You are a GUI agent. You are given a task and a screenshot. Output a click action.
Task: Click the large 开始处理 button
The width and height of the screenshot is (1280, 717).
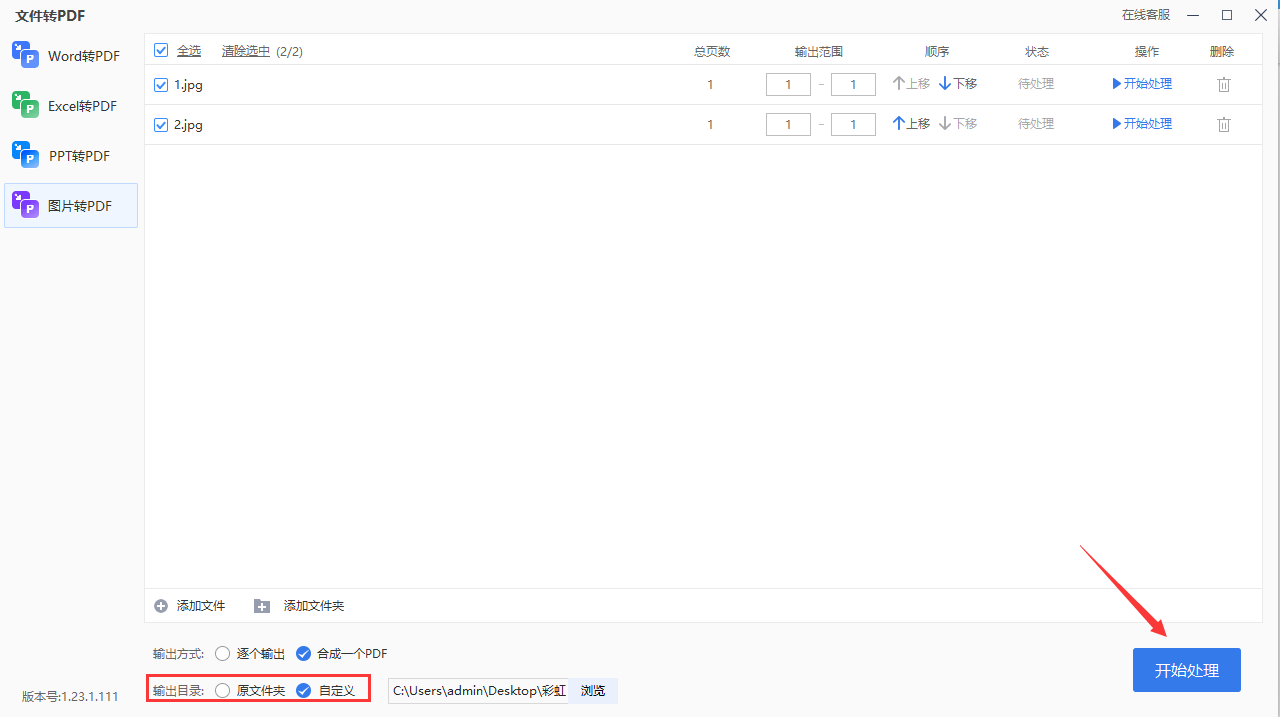coord(1187,670)
